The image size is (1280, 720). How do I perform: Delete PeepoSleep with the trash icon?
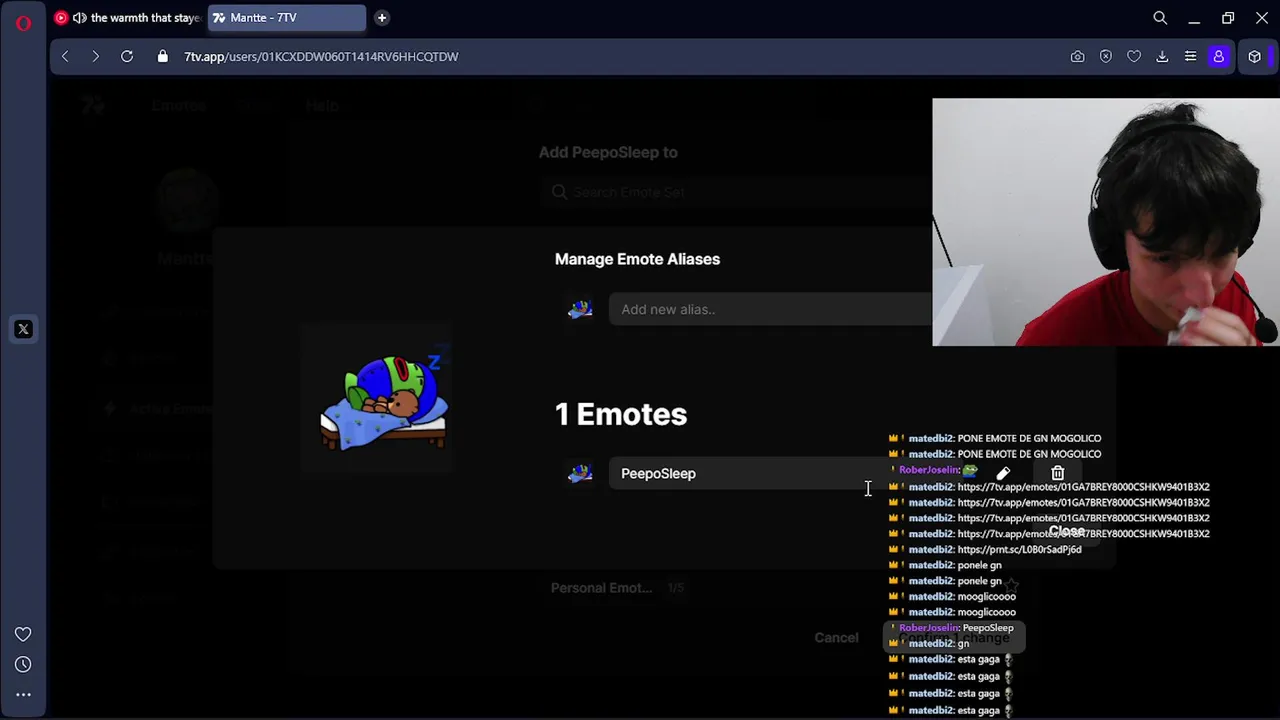[x=1058, y=473]
